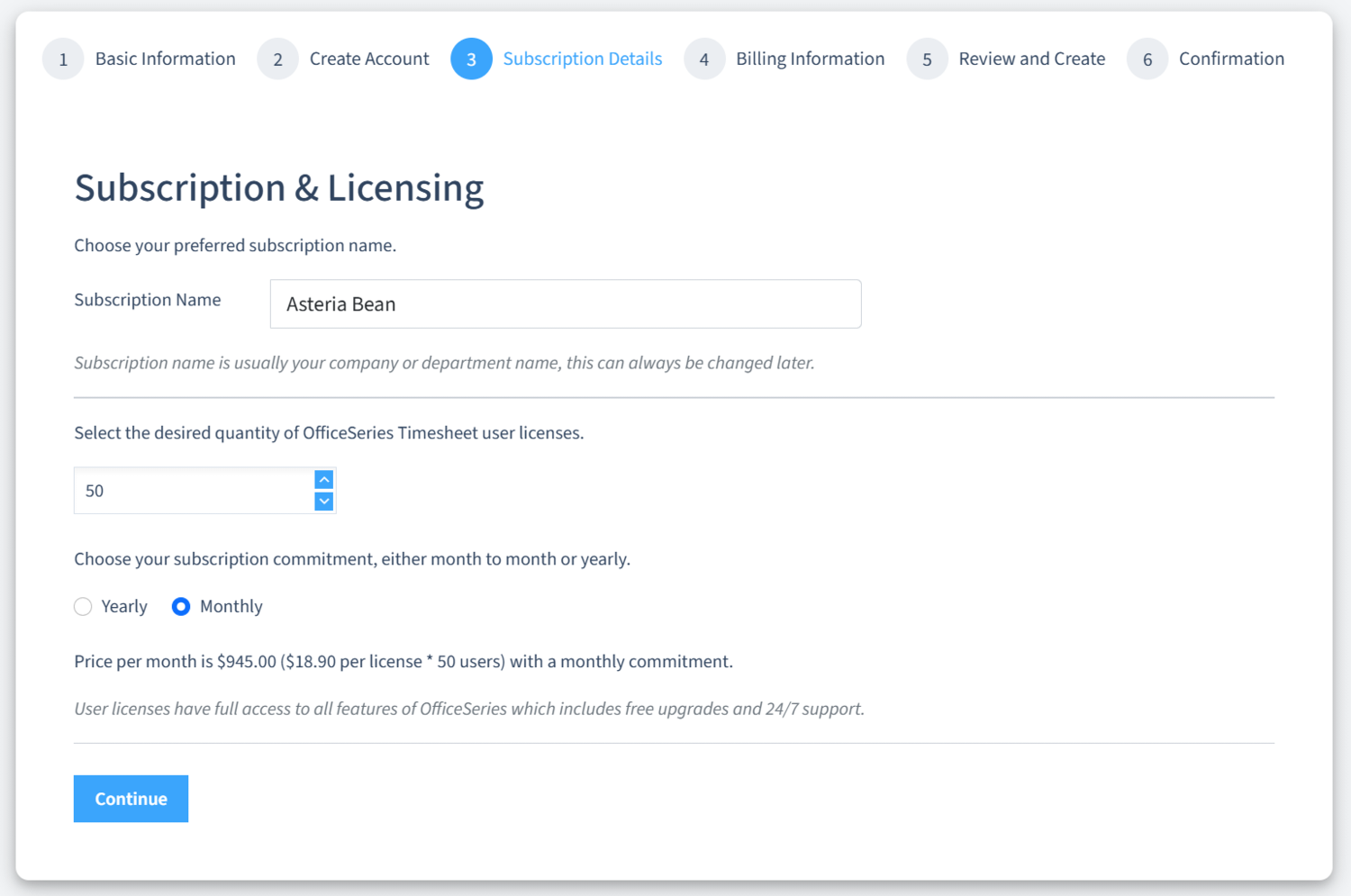The width and height of the screenshot is (1351, 896).
Task: Select the Monthly commitment radio button
Action: (x=181, y=607)
